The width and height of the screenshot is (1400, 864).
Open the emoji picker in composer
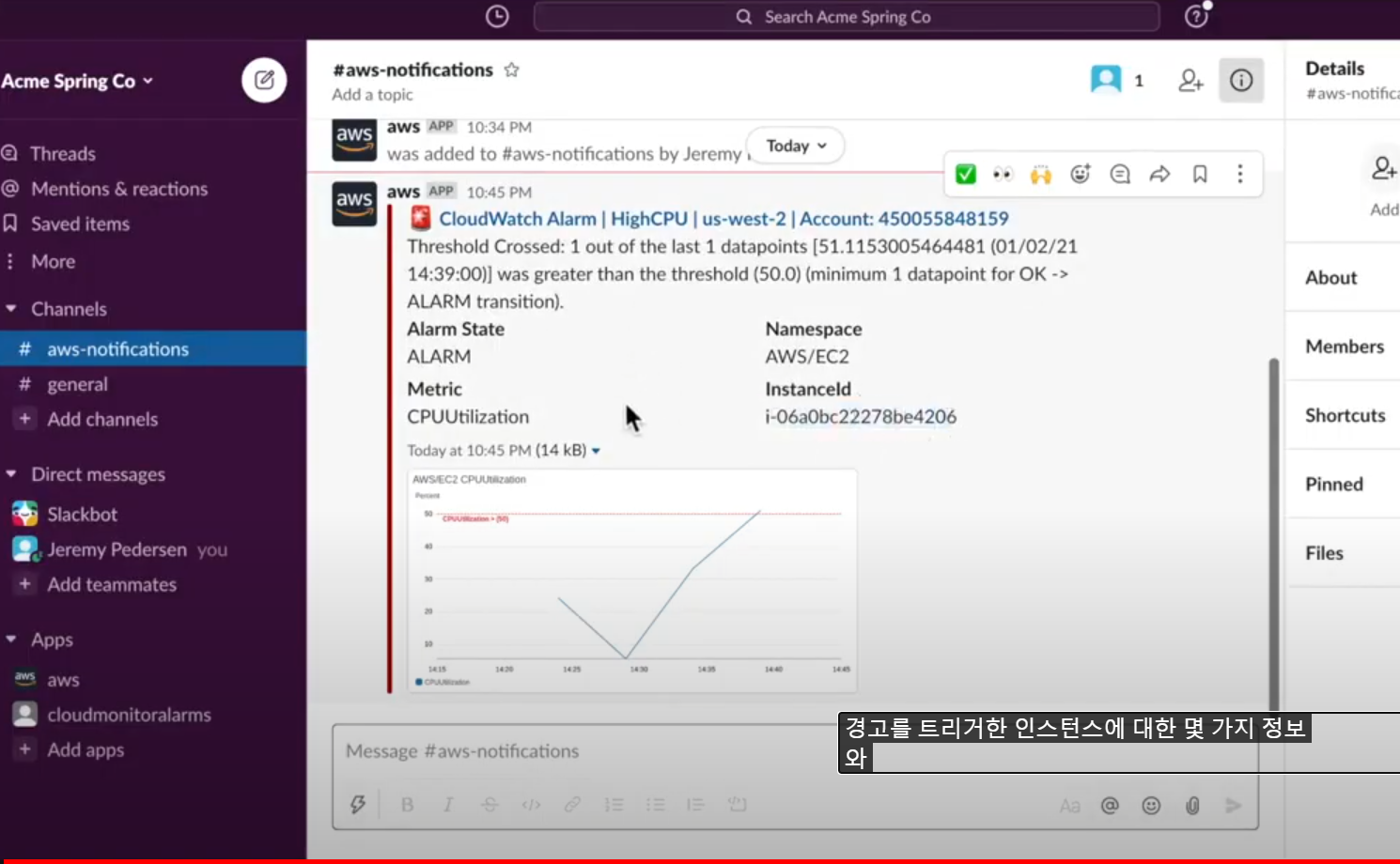tap(1151, 806)
